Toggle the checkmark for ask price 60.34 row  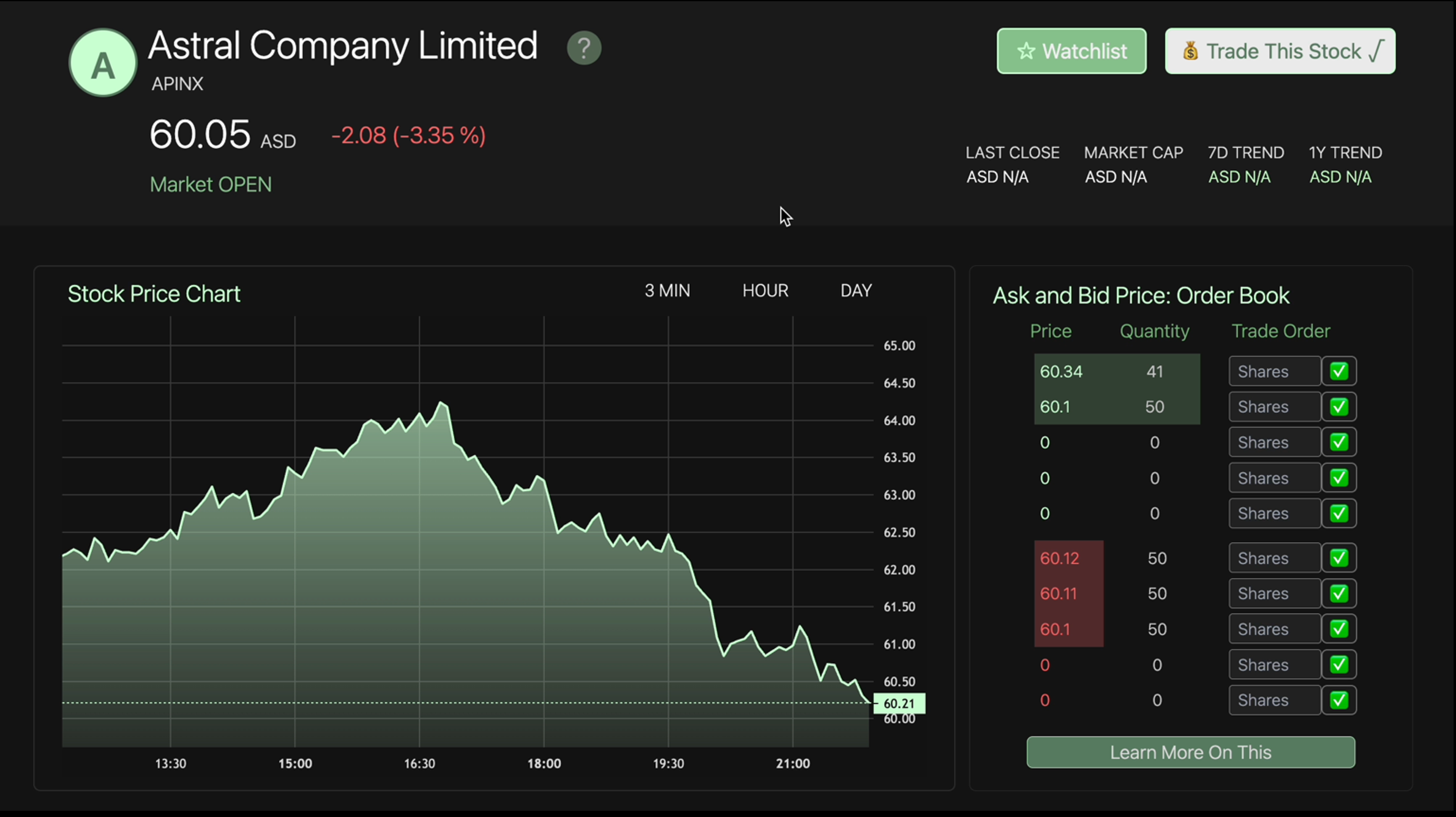[x=1338, y=371]
